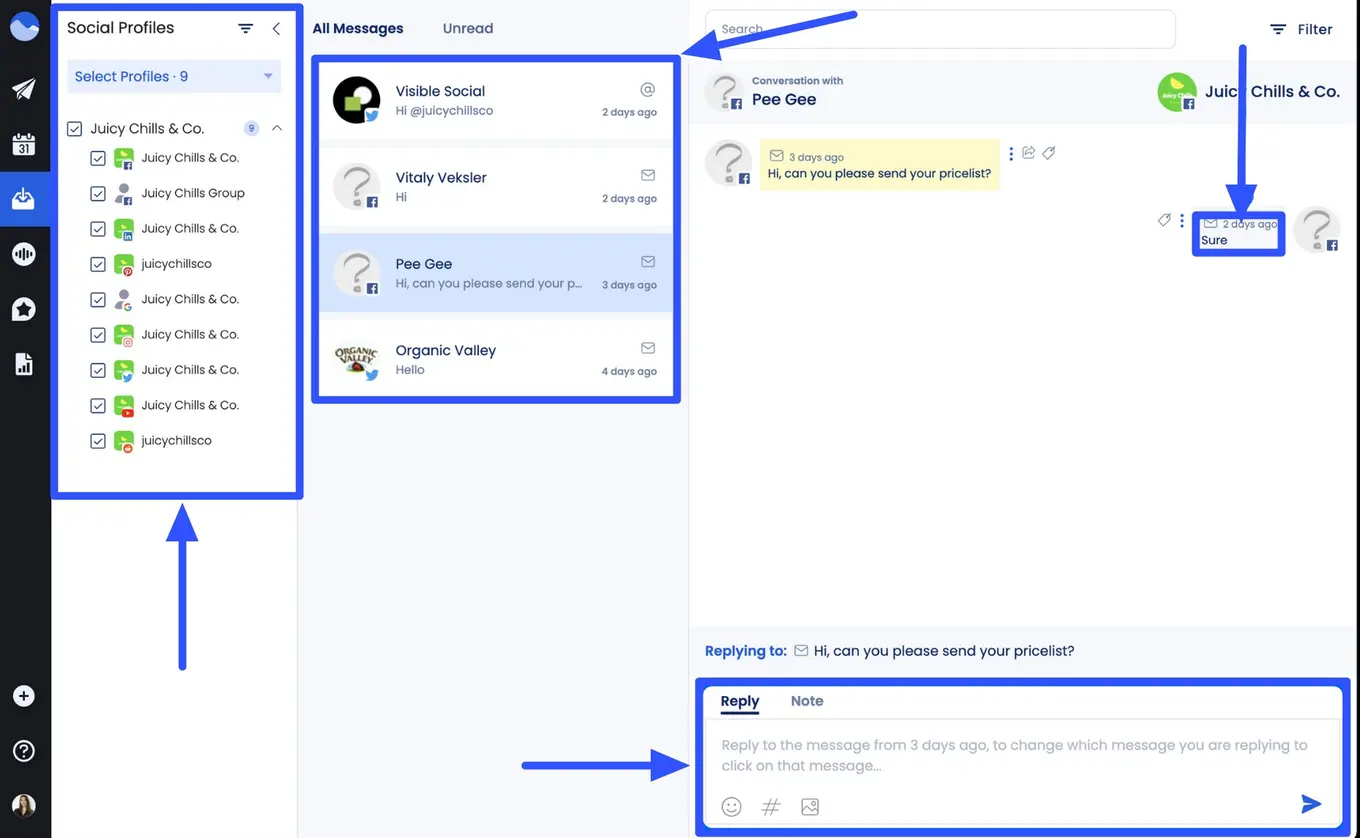1360x838 pixels.
Task: Open the tag icon on the Sure message
Action: point(1163,219)
